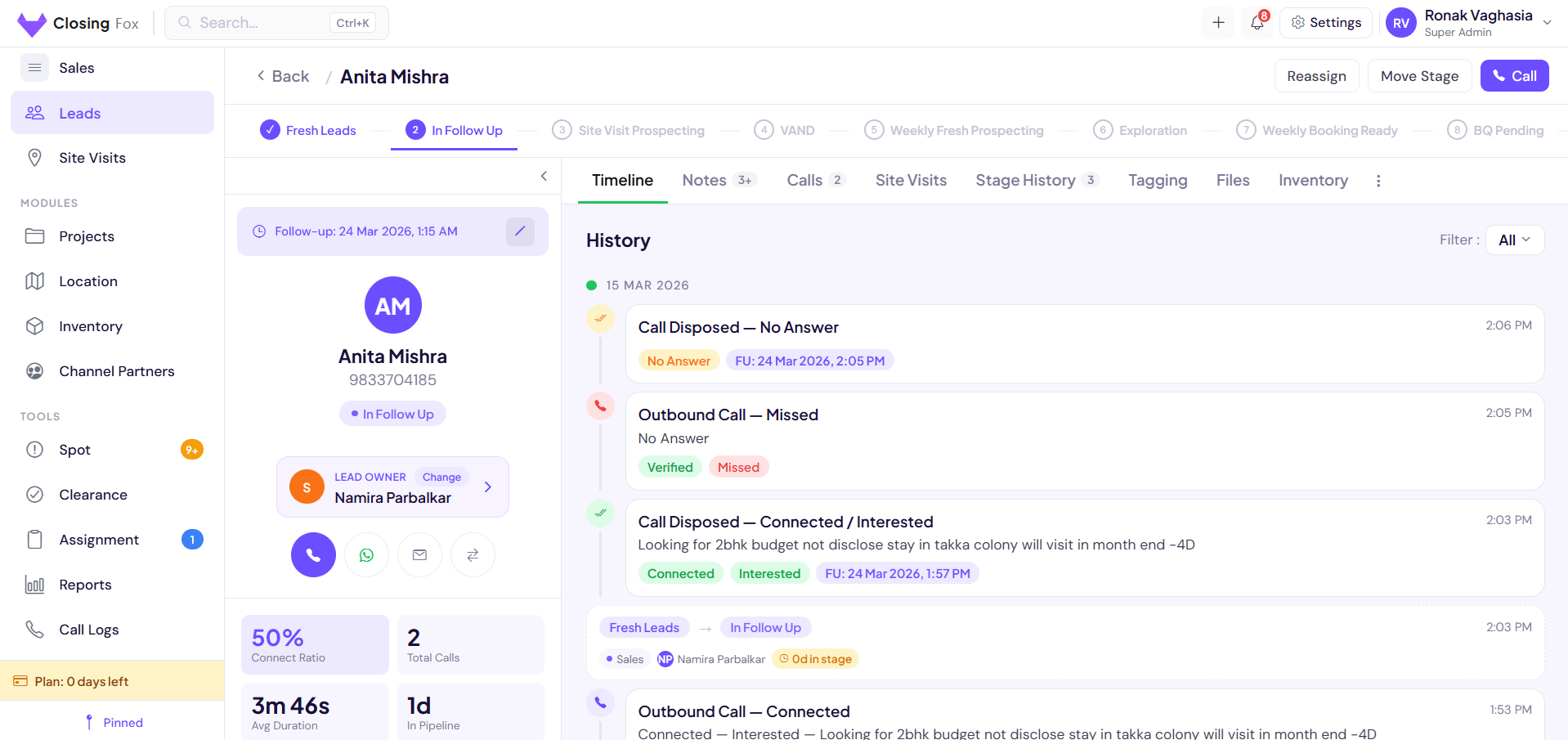Expand the Ronak Vaghasia account menu
1568x740 pixels.
coord(1469,23)
